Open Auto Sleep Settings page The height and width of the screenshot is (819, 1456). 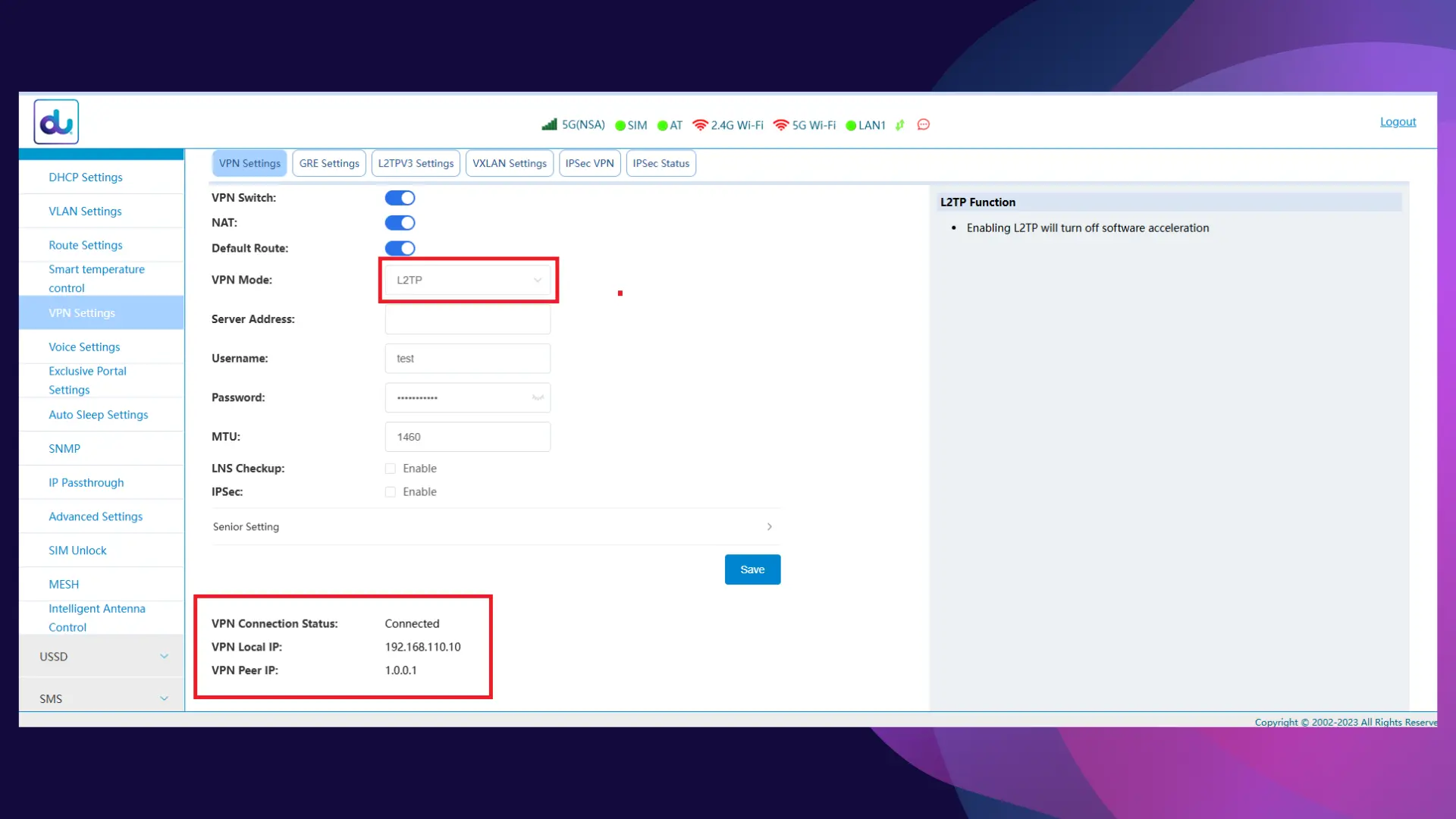(102, 415)
